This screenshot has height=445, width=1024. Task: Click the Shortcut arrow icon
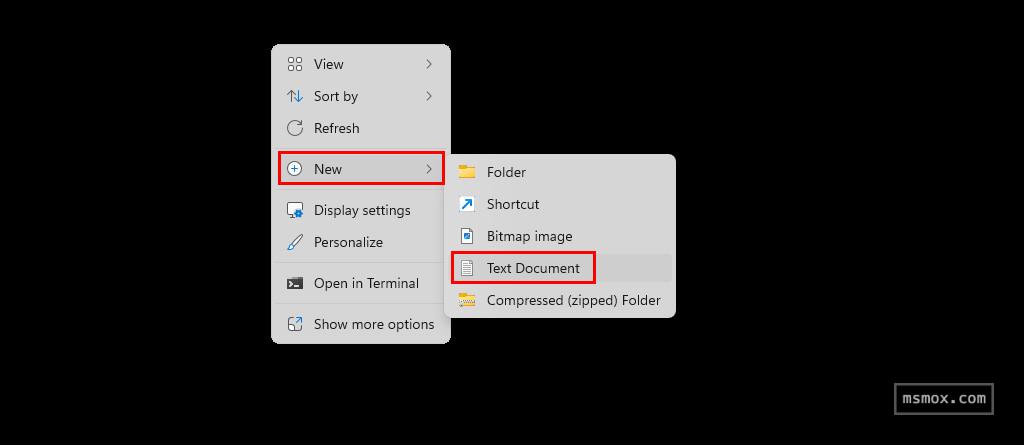[467, 204]
